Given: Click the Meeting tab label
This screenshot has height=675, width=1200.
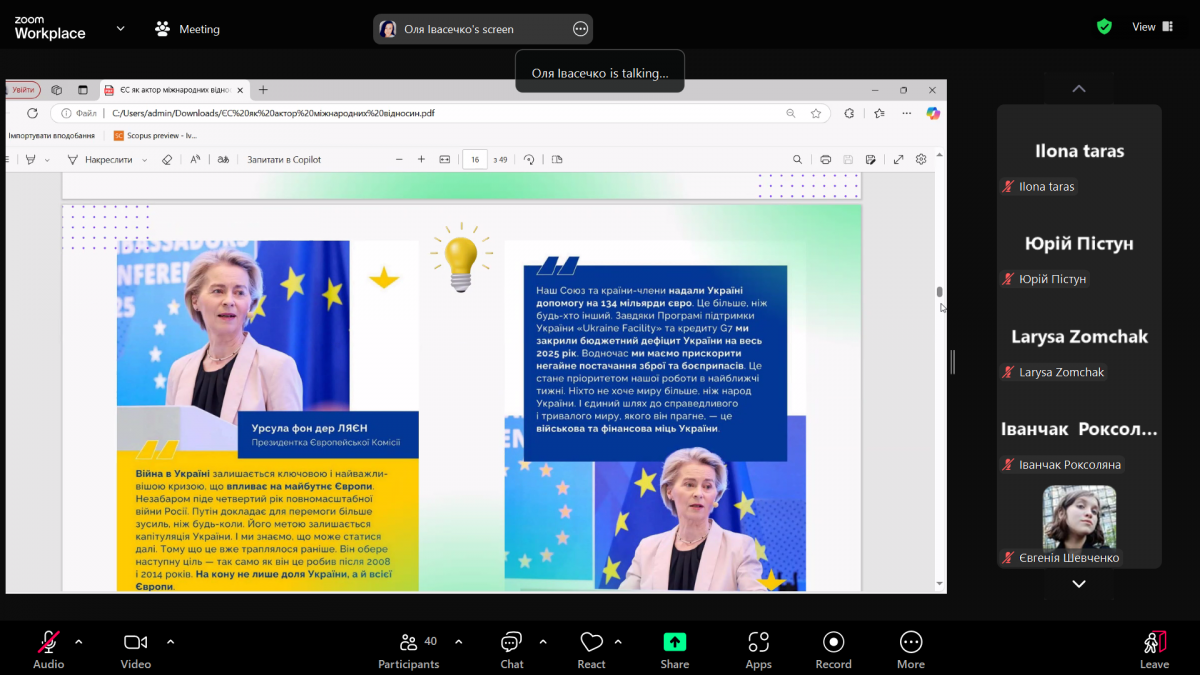Looking at the screenshot, I should 198,29.
